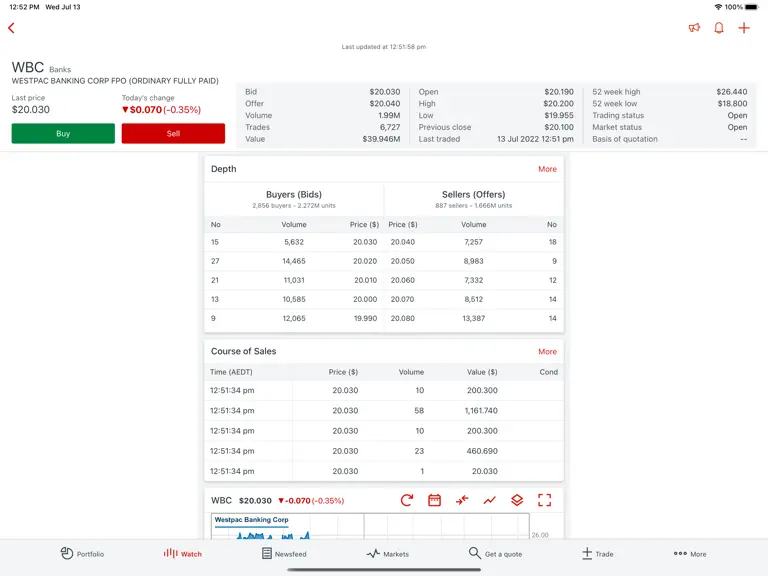The image size is (768, 576).
Task: Open the chart calendar date range
Action: click(x=434, y=500)
